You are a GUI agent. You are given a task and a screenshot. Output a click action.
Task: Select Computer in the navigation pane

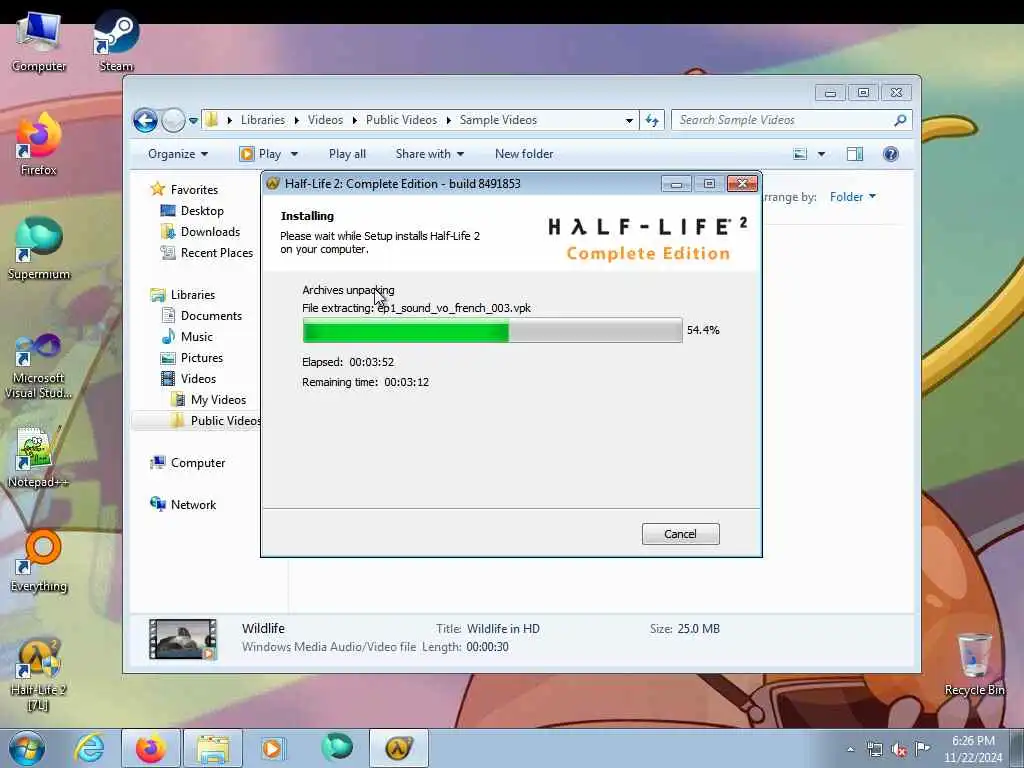pyautogui.click(x=188, y=463)
